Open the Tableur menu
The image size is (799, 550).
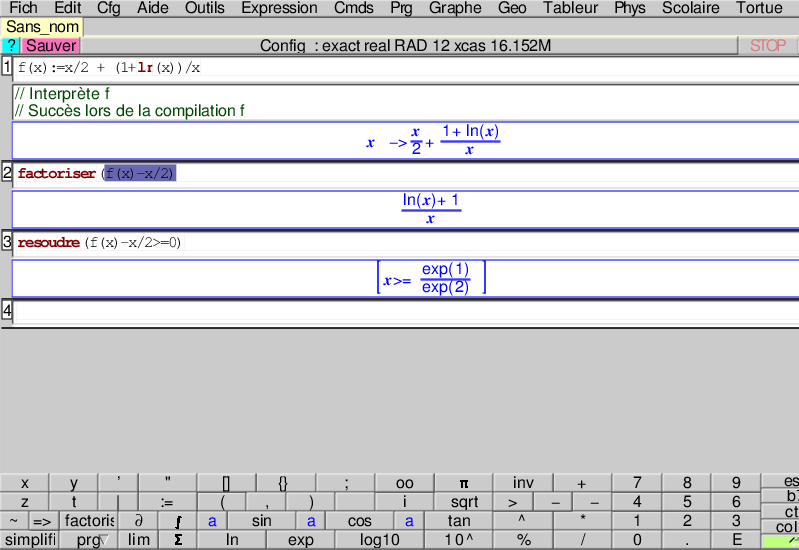(x=570, y=8)
